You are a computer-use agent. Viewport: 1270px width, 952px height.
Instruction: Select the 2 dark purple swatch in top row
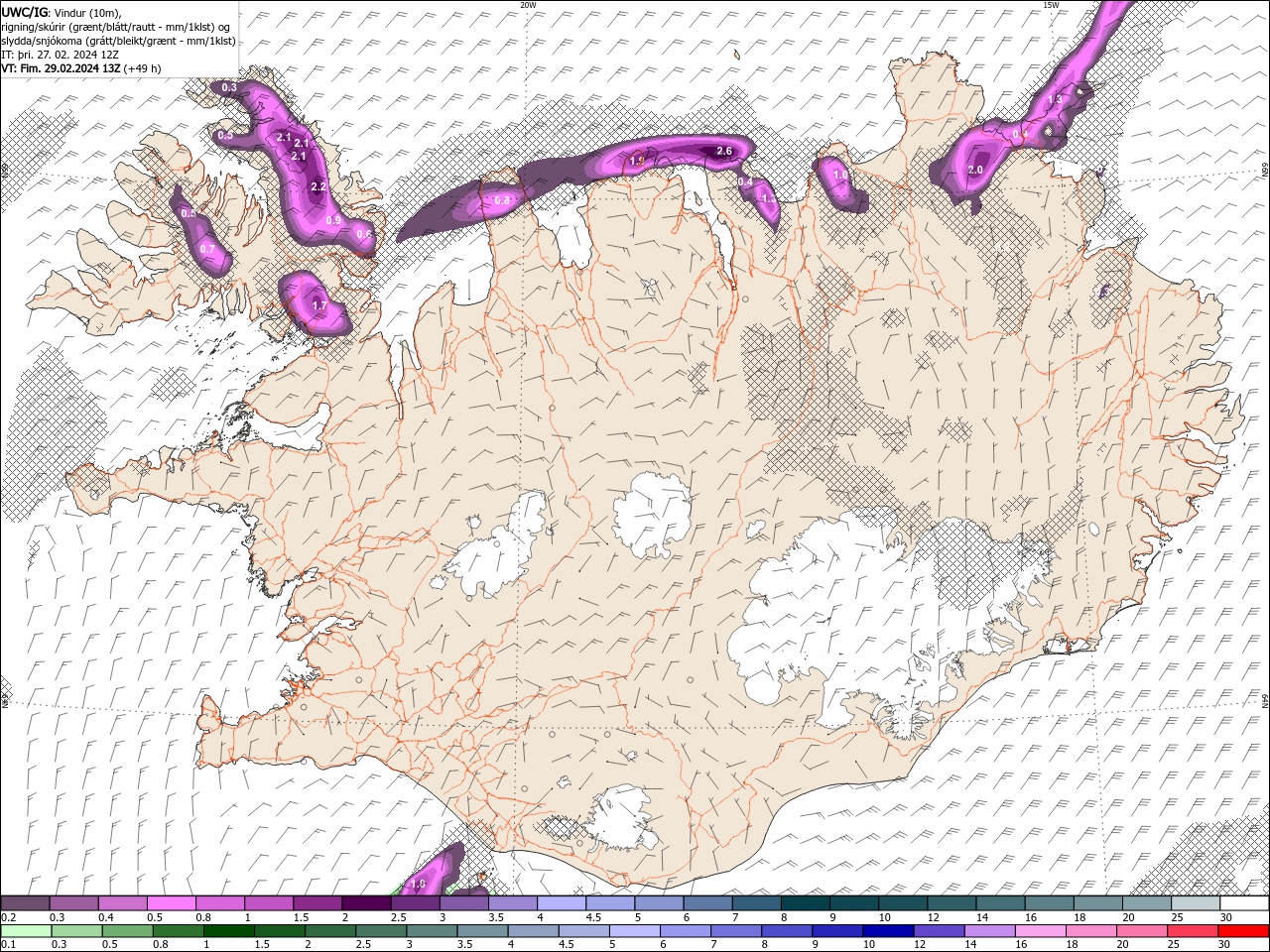[366, 902]
